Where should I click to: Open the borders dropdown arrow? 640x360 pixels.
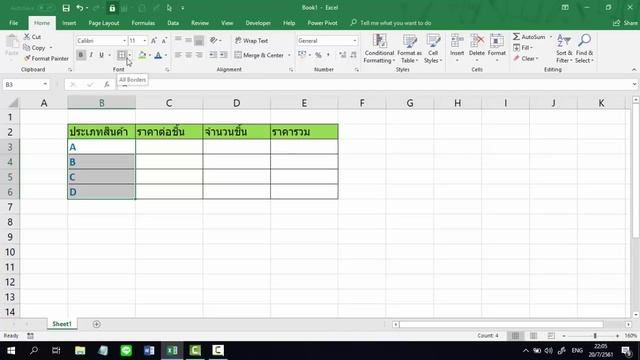coord(129,55)
